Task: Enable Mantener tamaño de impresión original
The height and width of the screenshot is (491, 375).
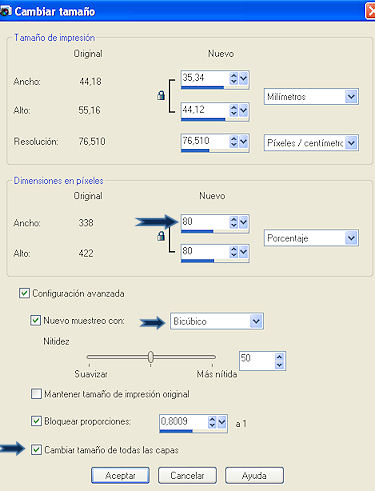Action: (x=36, y=394)
